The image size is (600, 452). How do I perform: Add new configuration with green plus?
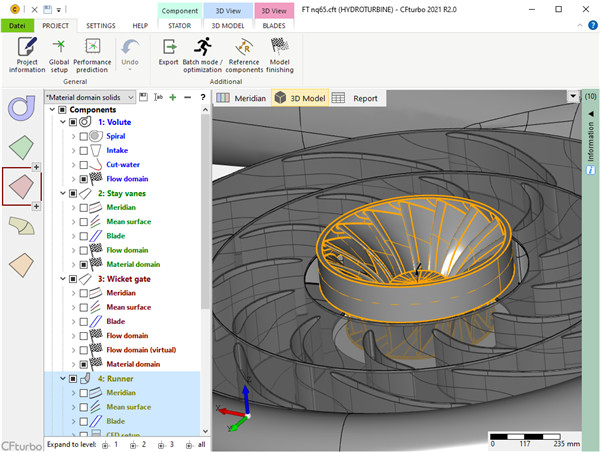point(173,97)
